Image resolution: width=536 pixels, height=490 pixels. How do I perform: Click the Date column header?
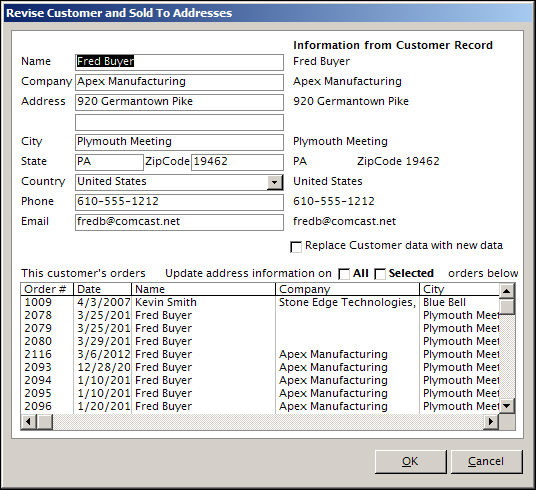coord(103,289)
